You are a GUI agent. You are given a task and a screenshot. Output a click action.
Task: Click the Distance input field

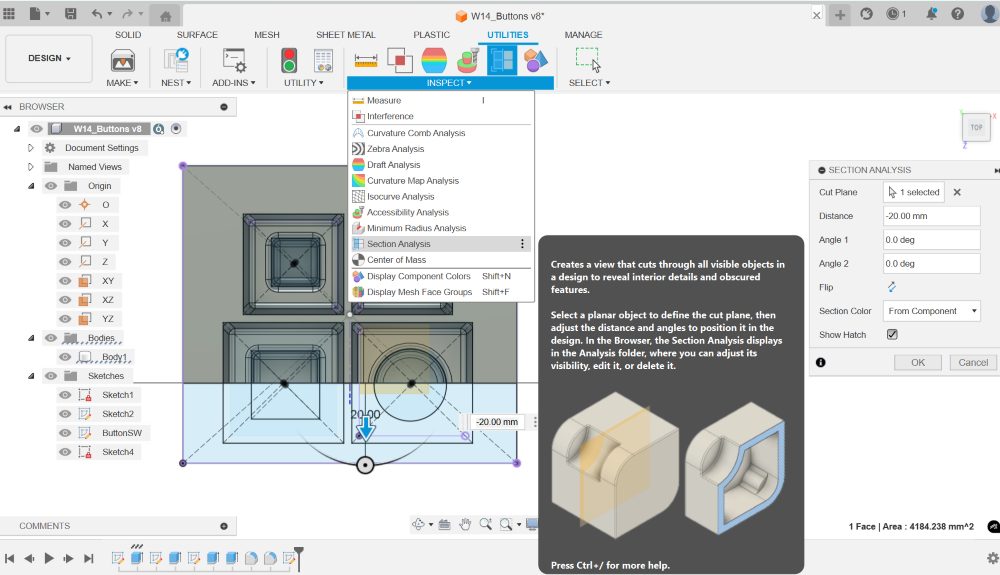[932, 216]
